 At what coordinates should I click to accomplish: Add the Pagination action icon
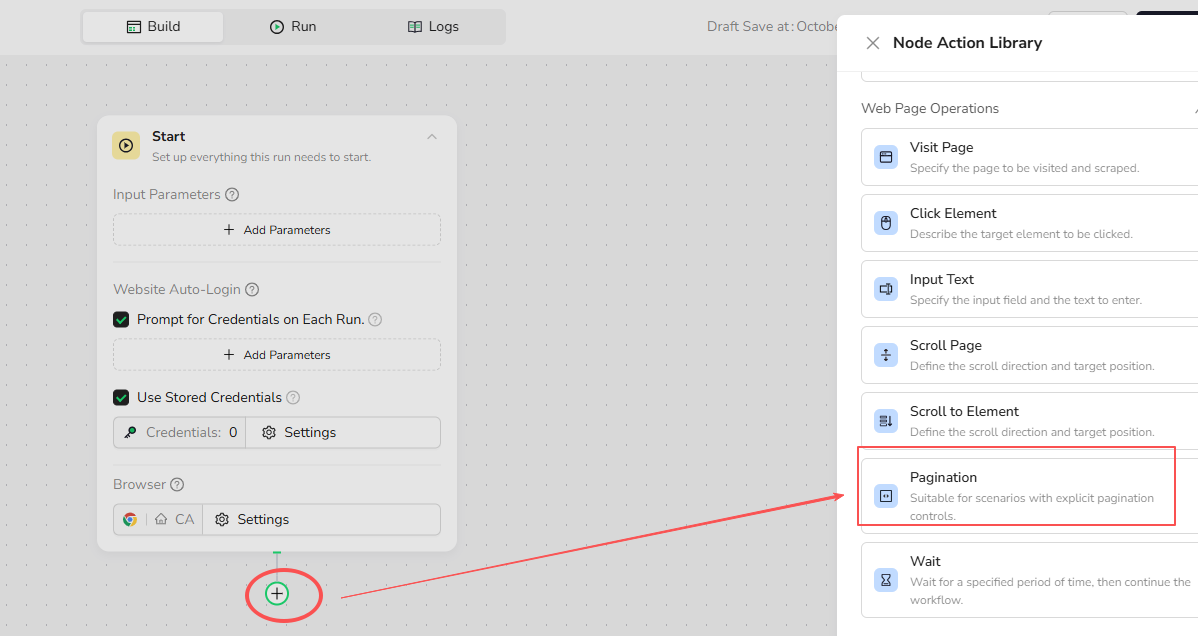point(885,496)
